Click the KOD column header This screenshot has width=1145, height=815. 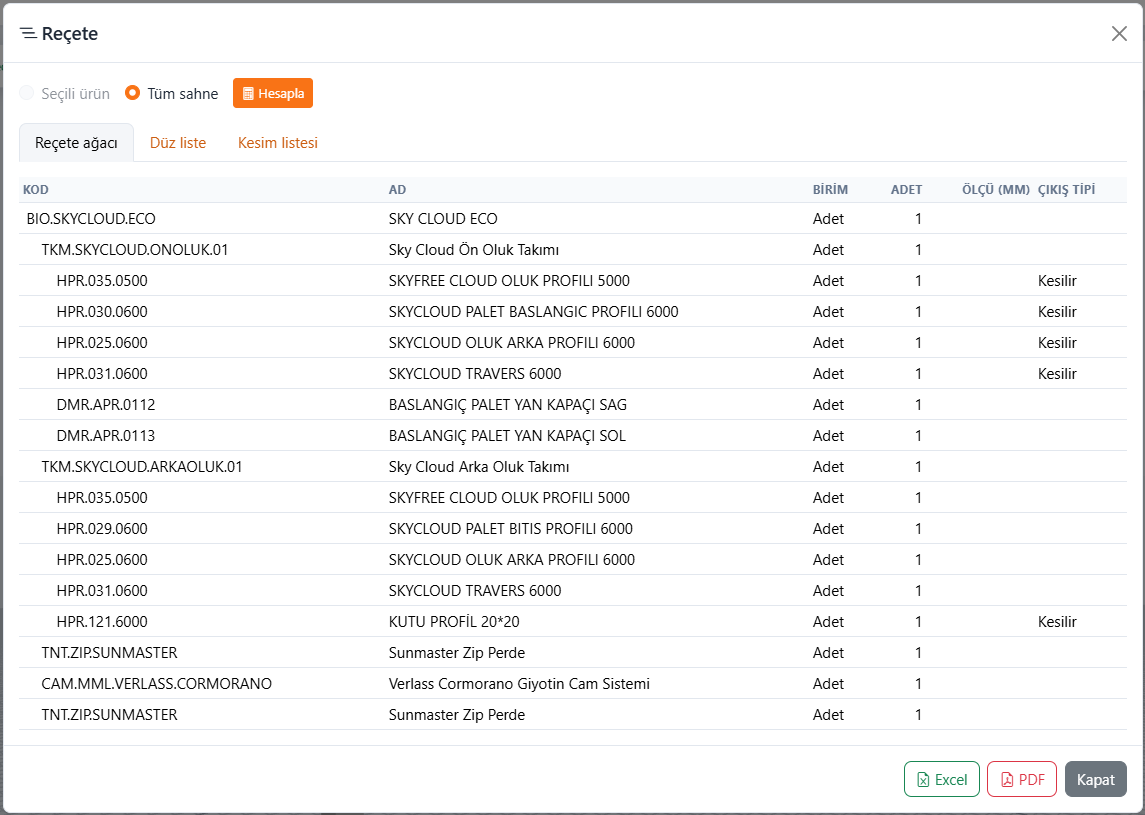point(36,190)
